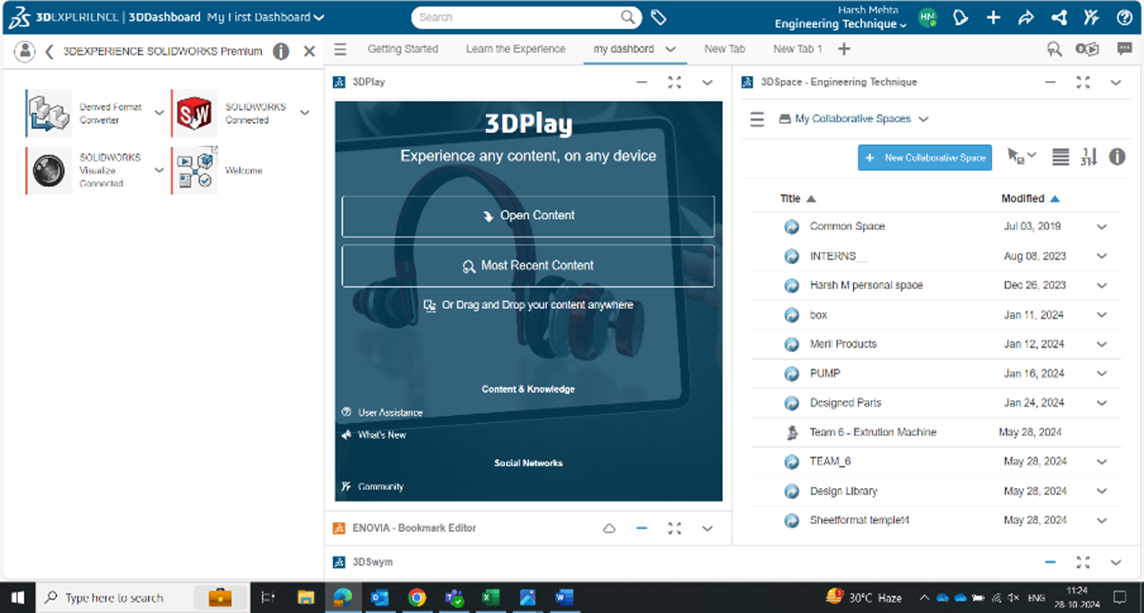Image resolution: width=1144 pixels, height=613 pixels.
Task: Click the top Search input field
Action: point(516,17)
